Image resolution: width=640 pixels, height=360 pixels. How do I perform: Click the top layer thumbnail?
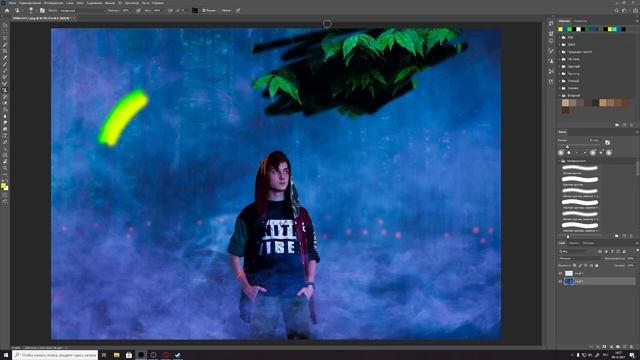coord(569,273)
